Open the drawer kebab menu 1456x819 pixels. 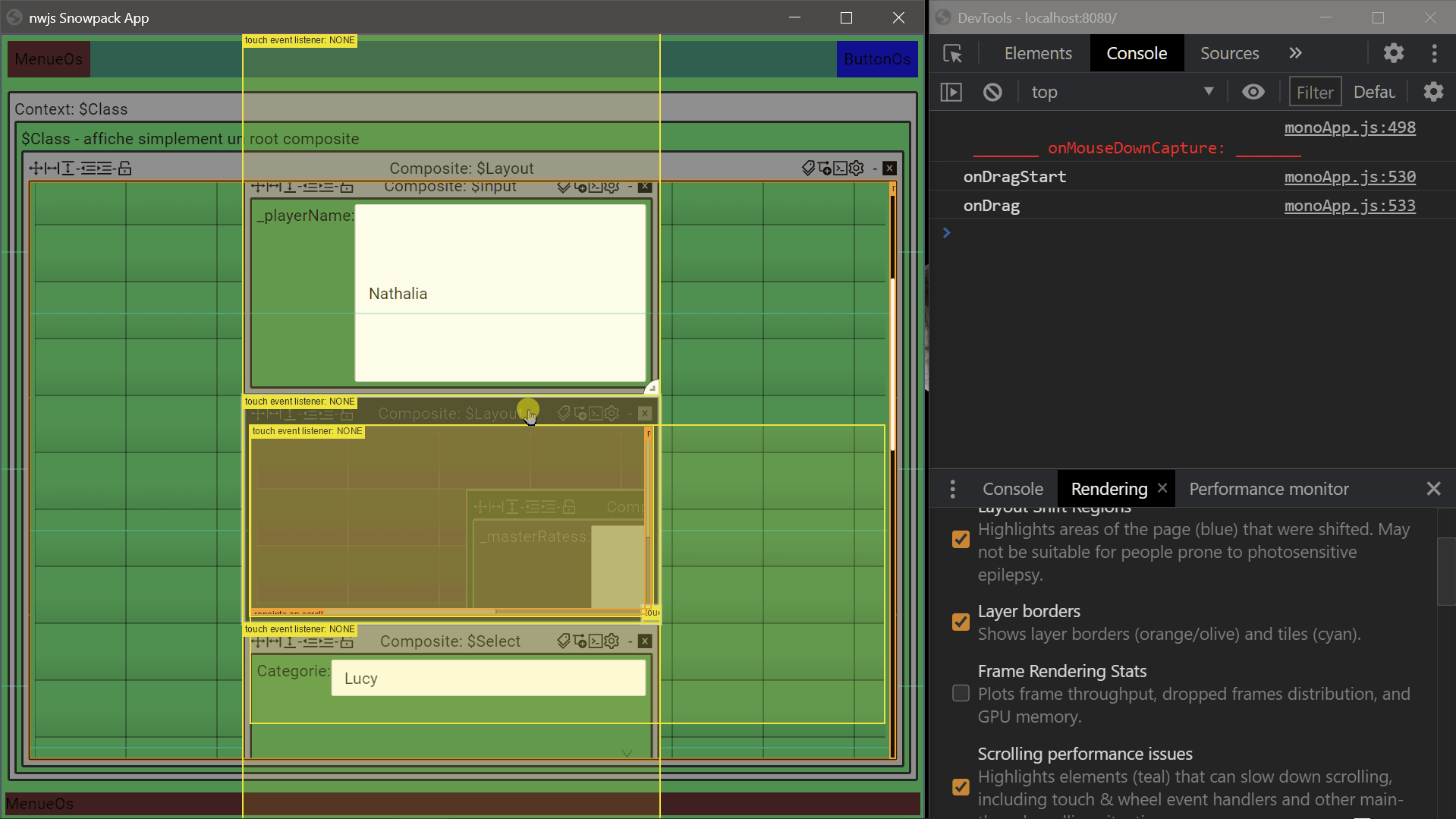tap(953, 490)
